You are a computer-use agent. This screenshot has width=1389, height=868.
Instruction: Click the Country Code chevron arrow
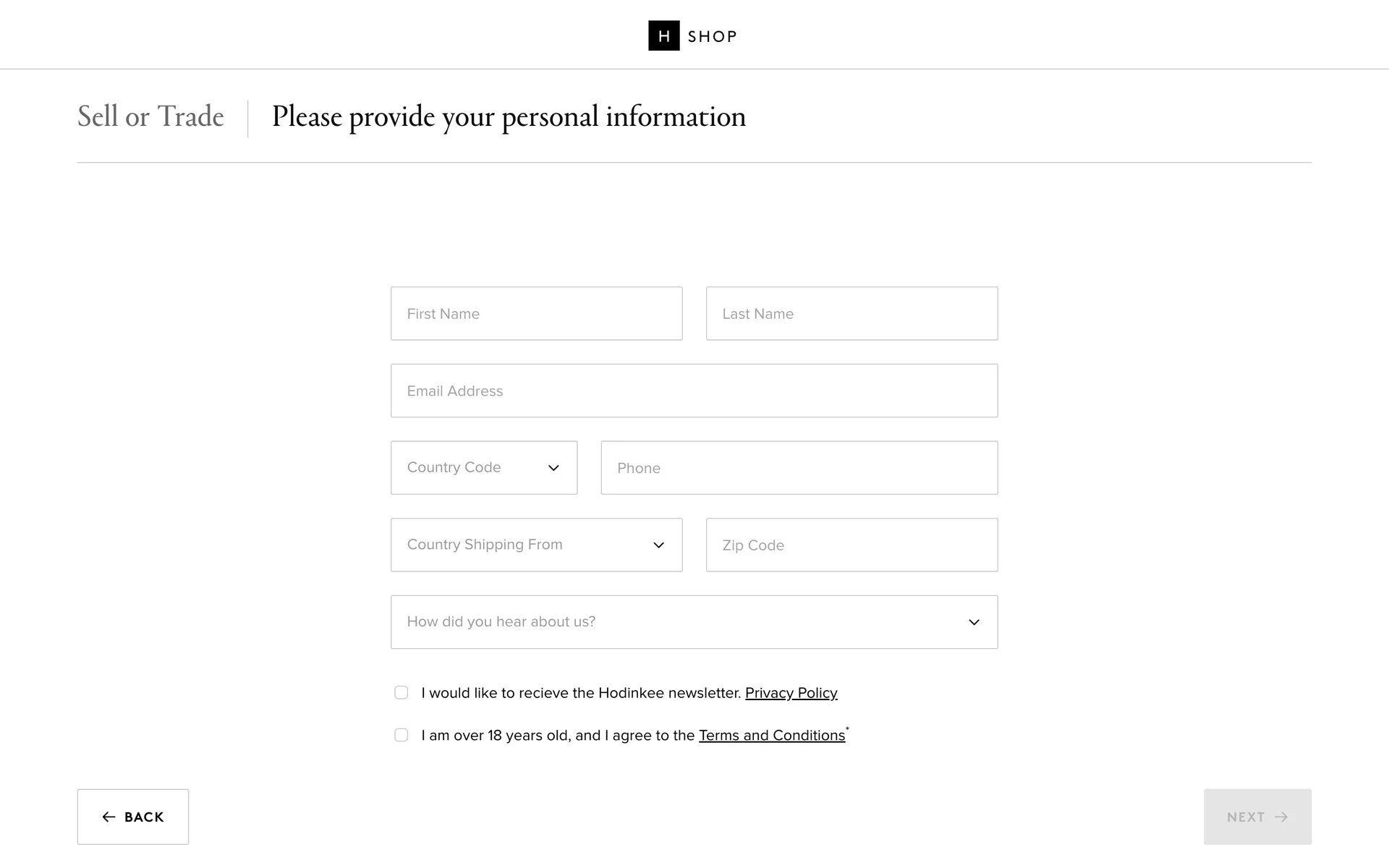point(553,468)
